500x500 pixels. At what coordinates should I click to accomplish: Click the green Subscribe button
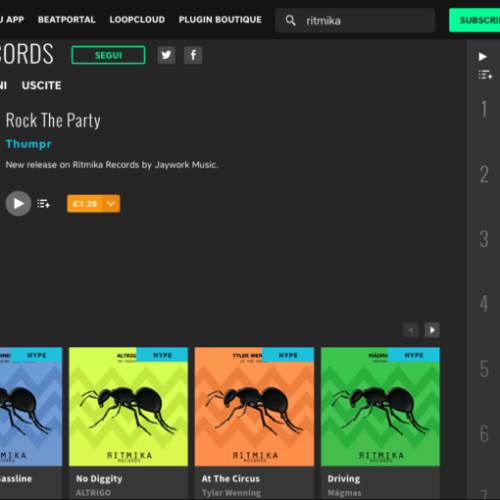pyautogui.click(x=475, y=20)
